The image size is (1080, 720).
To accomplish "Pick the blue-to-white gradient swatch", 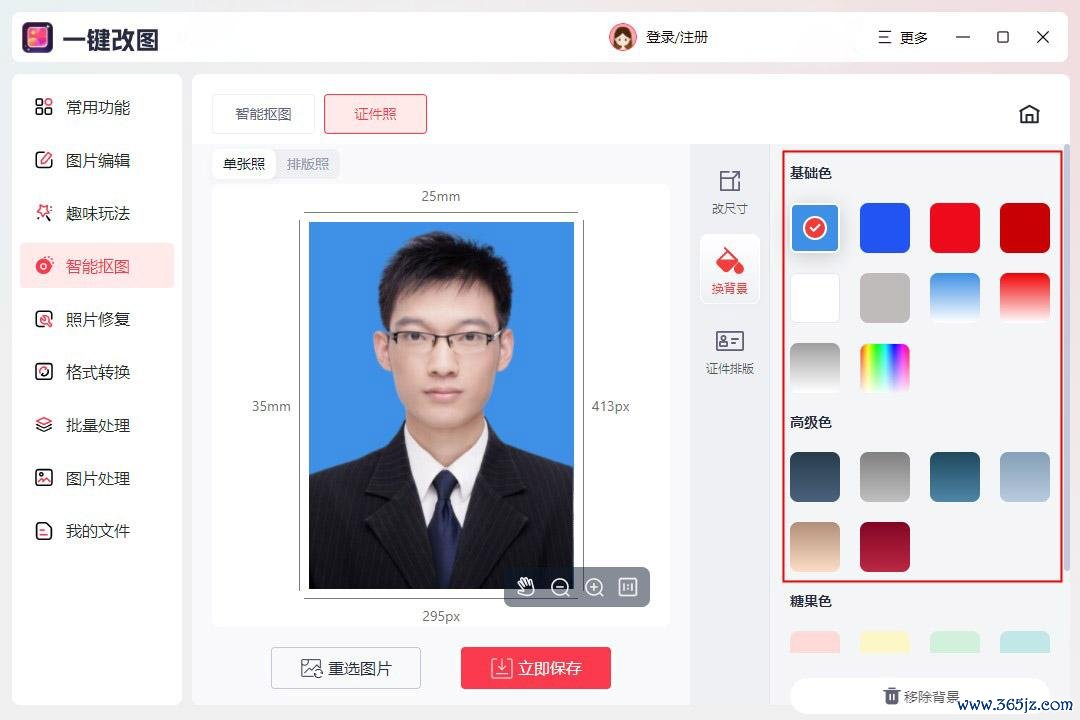I will (x=955, y=298).
